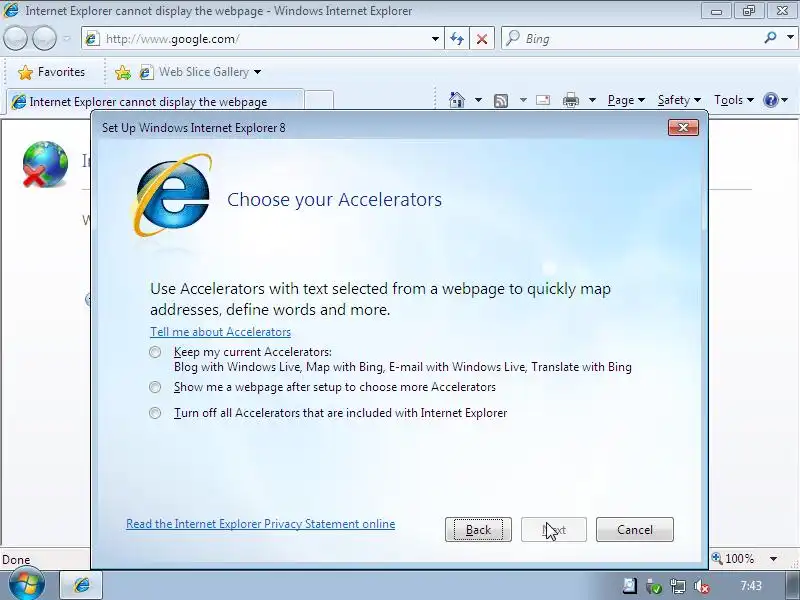
Task: Open the Internet Explorer Privacy Statement link
Action: tap(260, 524)
